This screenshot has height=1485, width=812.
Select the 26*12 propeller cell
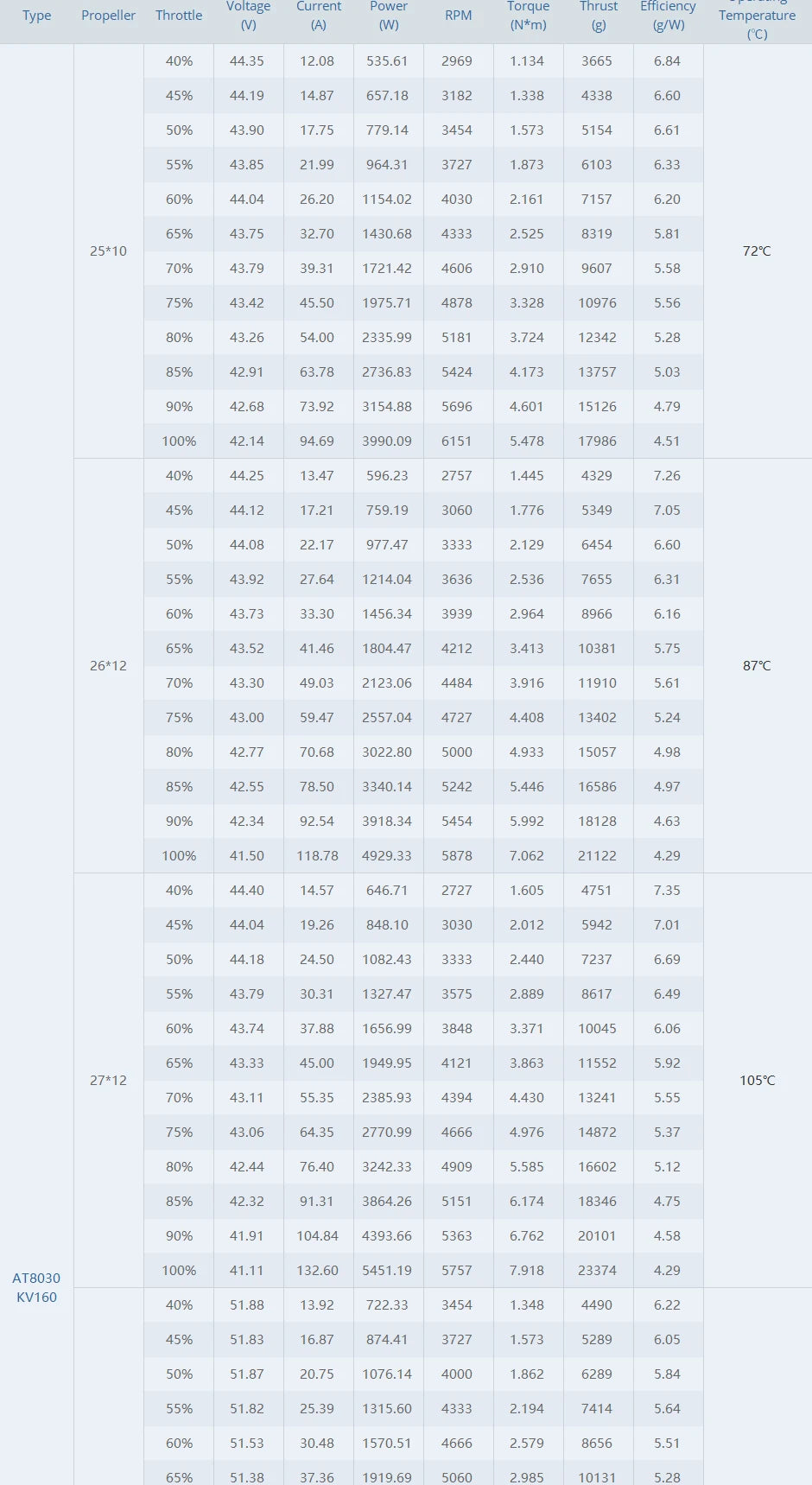pos(108,666)
